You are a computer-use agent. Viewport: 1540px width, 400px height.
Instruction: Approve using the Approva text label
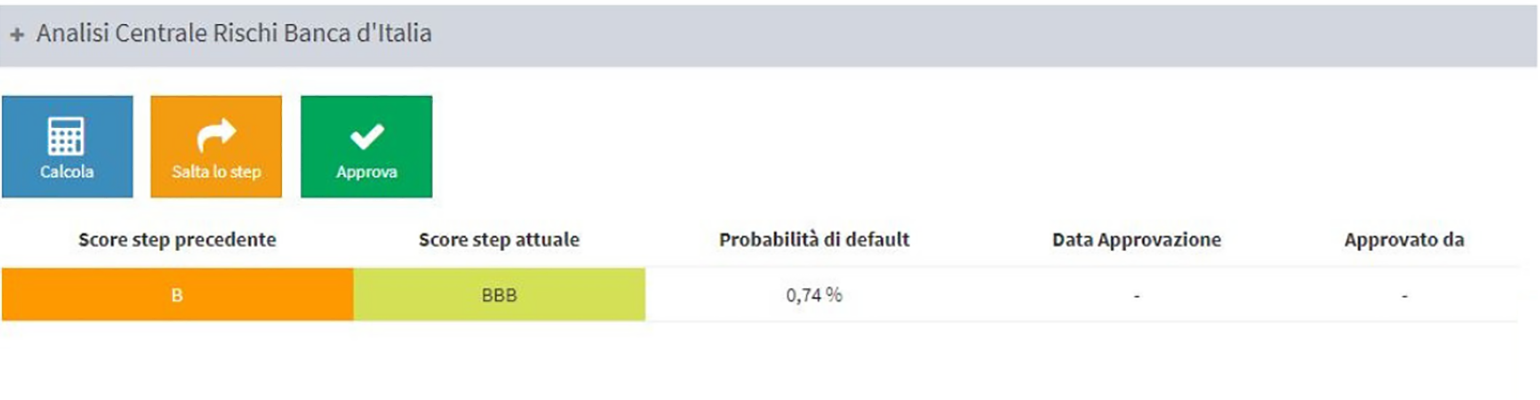coord(366,172)
